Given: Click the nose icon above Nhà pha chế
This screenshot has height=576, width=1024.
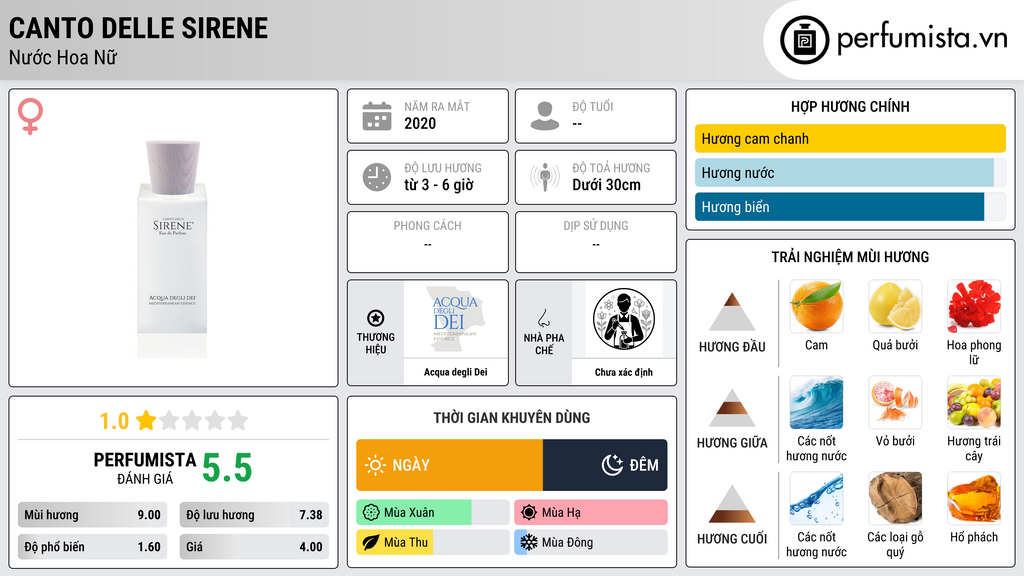Looking at the screenshot, I should coord(543,318).
